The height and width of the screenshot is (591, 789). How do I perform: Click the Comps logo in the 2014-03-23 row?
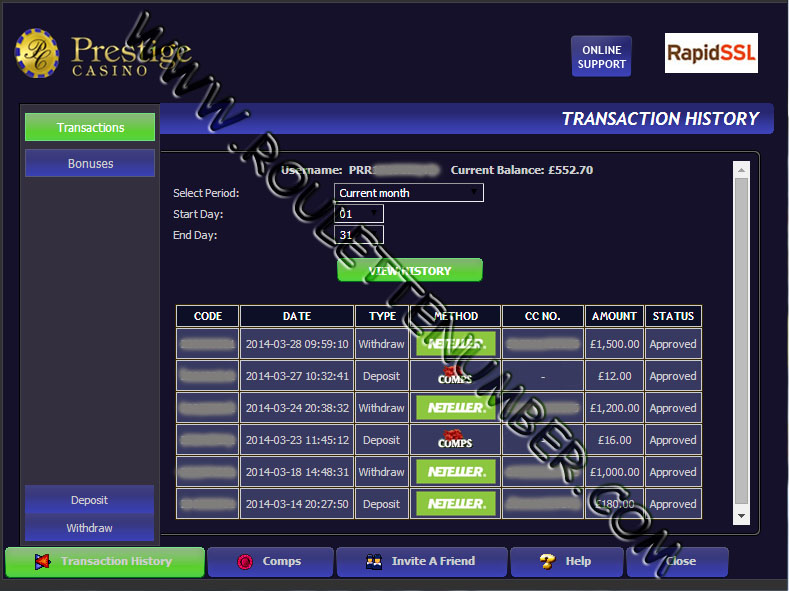tap(455, 440)
